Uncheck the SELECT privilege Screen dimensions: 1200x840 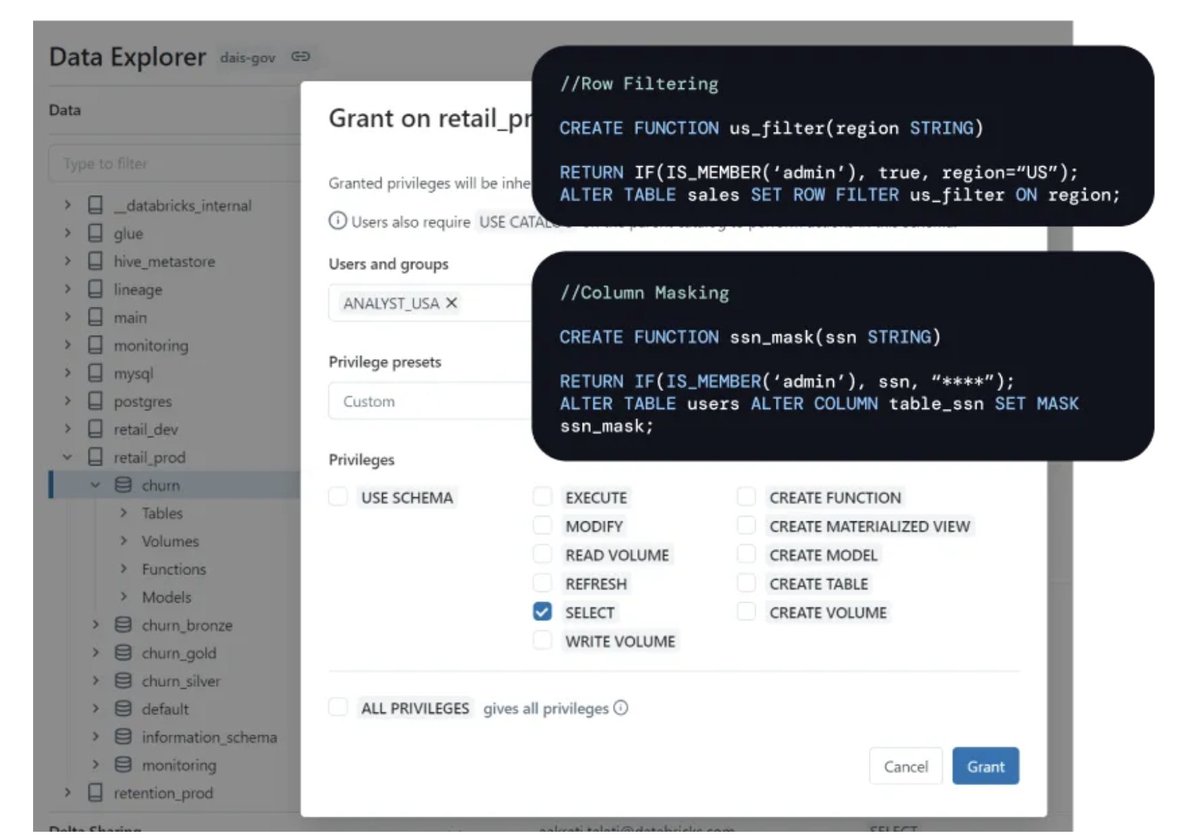543,612
